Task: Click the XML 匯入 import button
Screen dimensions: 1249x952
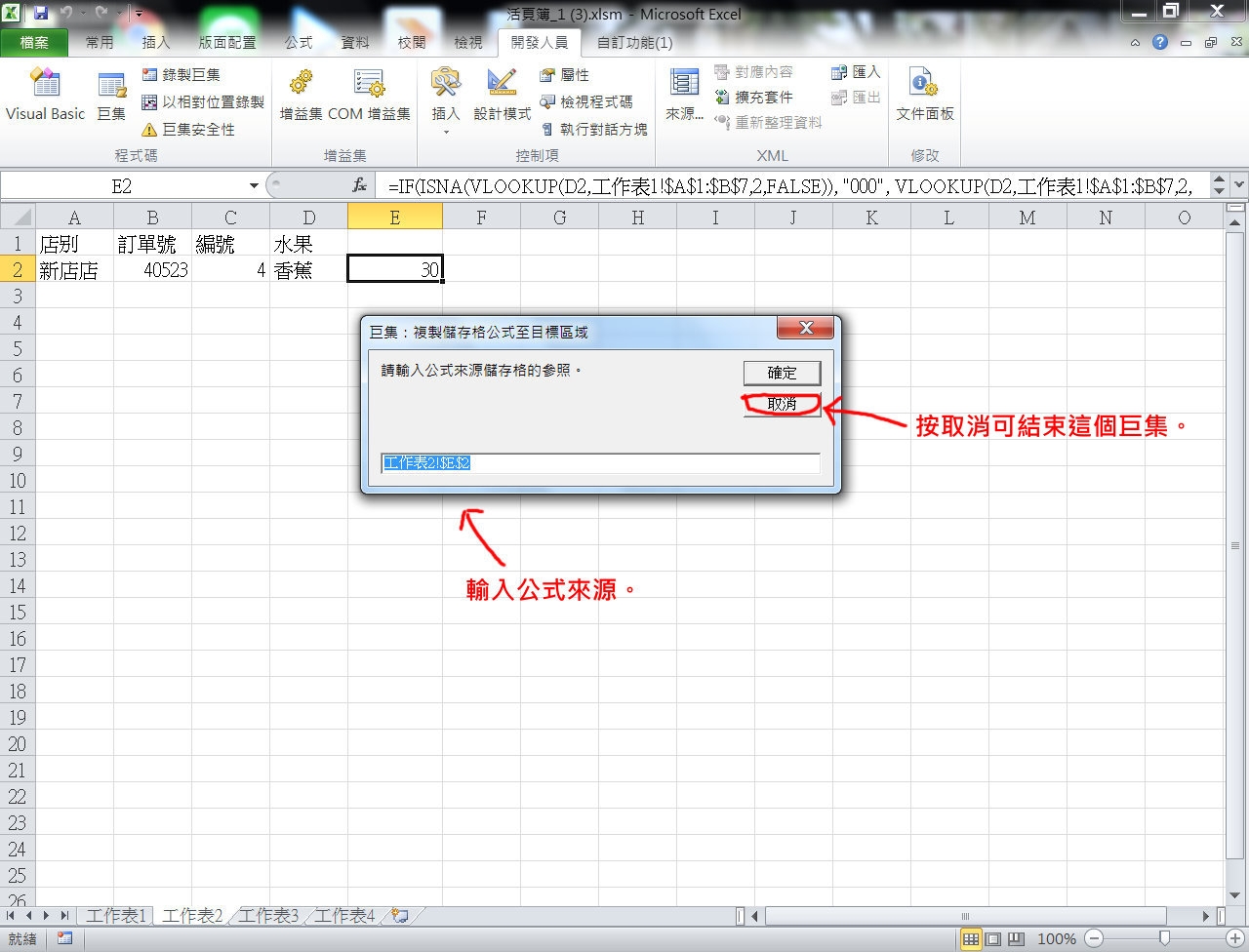Action: [x=856, y=71]
